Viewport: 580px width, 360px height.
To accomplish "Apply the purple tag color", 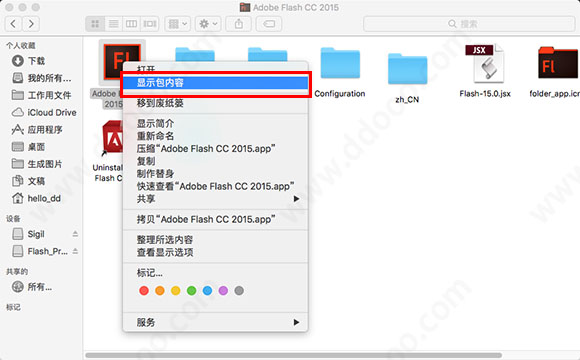I will click(x=223, y=291).
